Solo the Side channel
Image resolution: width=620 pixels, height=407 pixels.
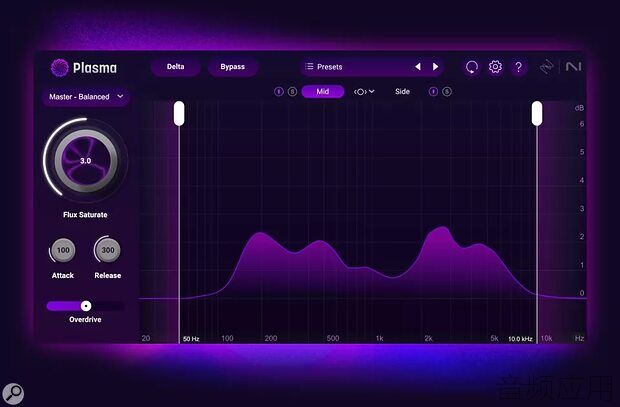click(x=447, y=92)
